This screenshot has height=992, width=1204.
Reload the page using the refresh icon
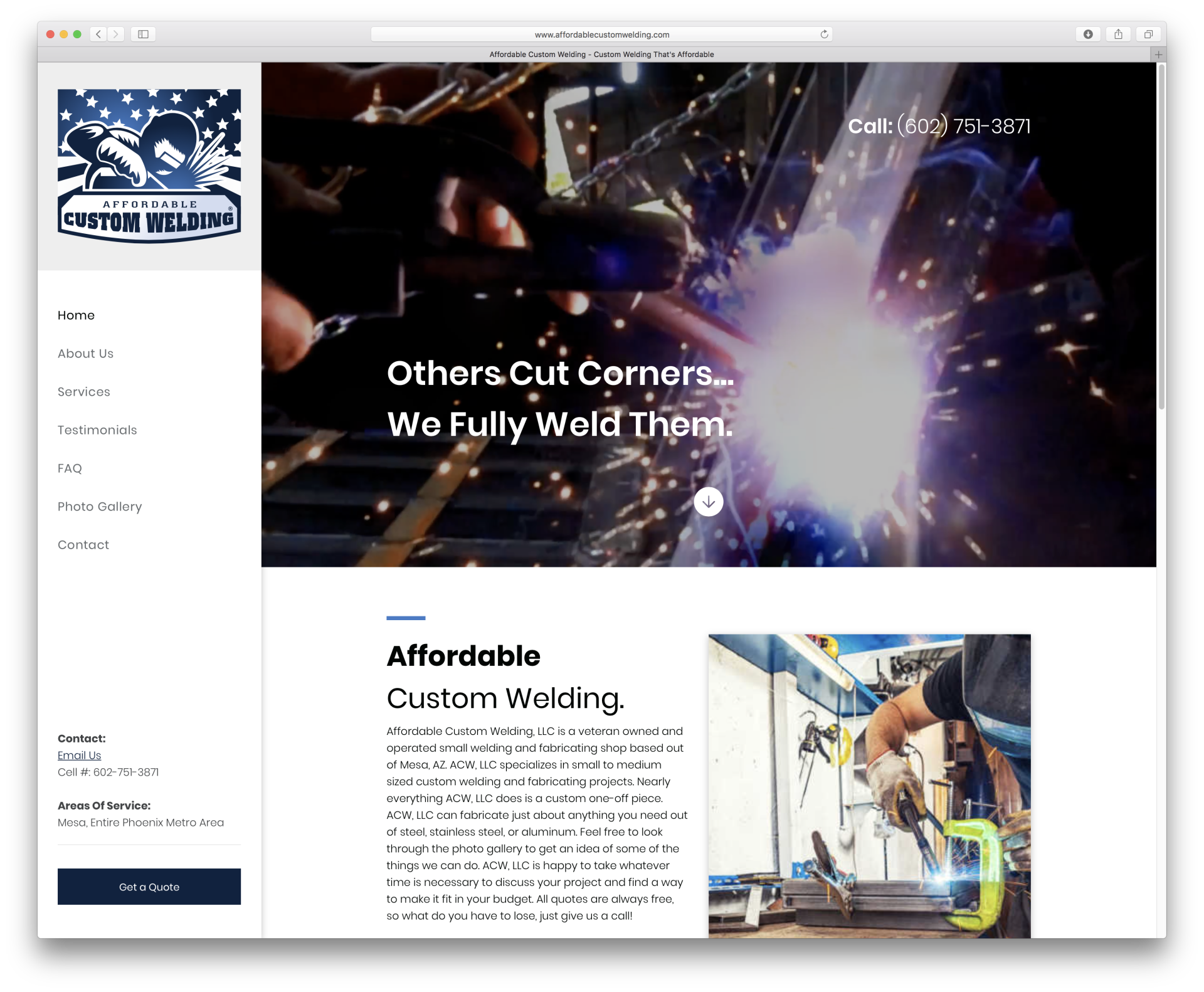(x=823, y=34)
